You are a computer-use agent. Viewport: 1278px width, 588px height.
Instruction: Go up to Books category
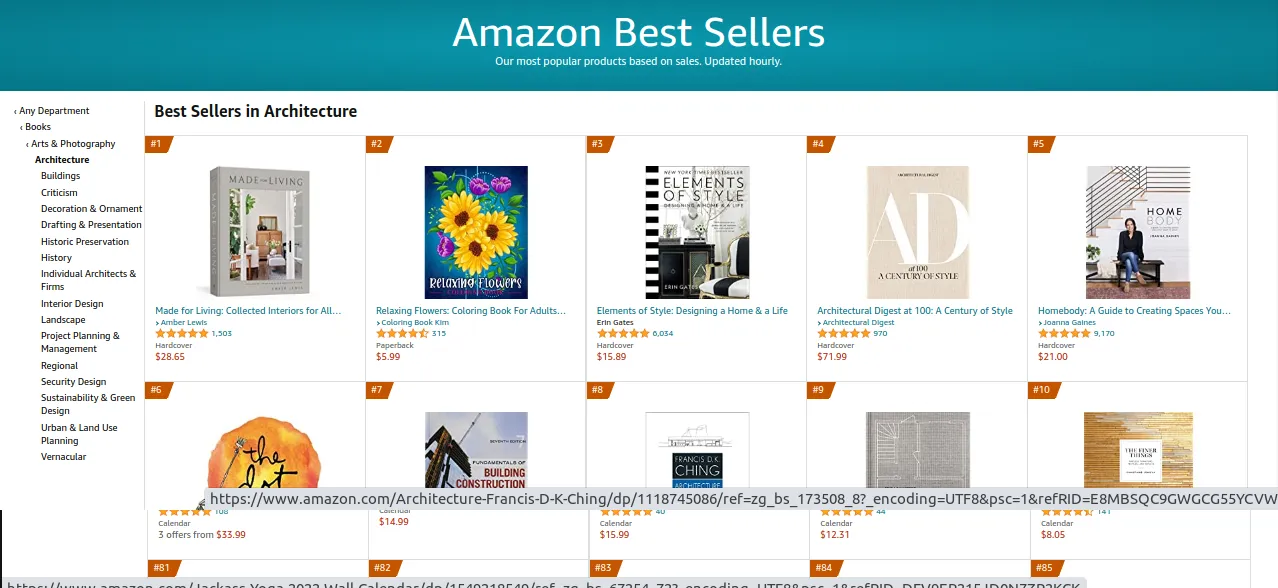click(38, 127)
